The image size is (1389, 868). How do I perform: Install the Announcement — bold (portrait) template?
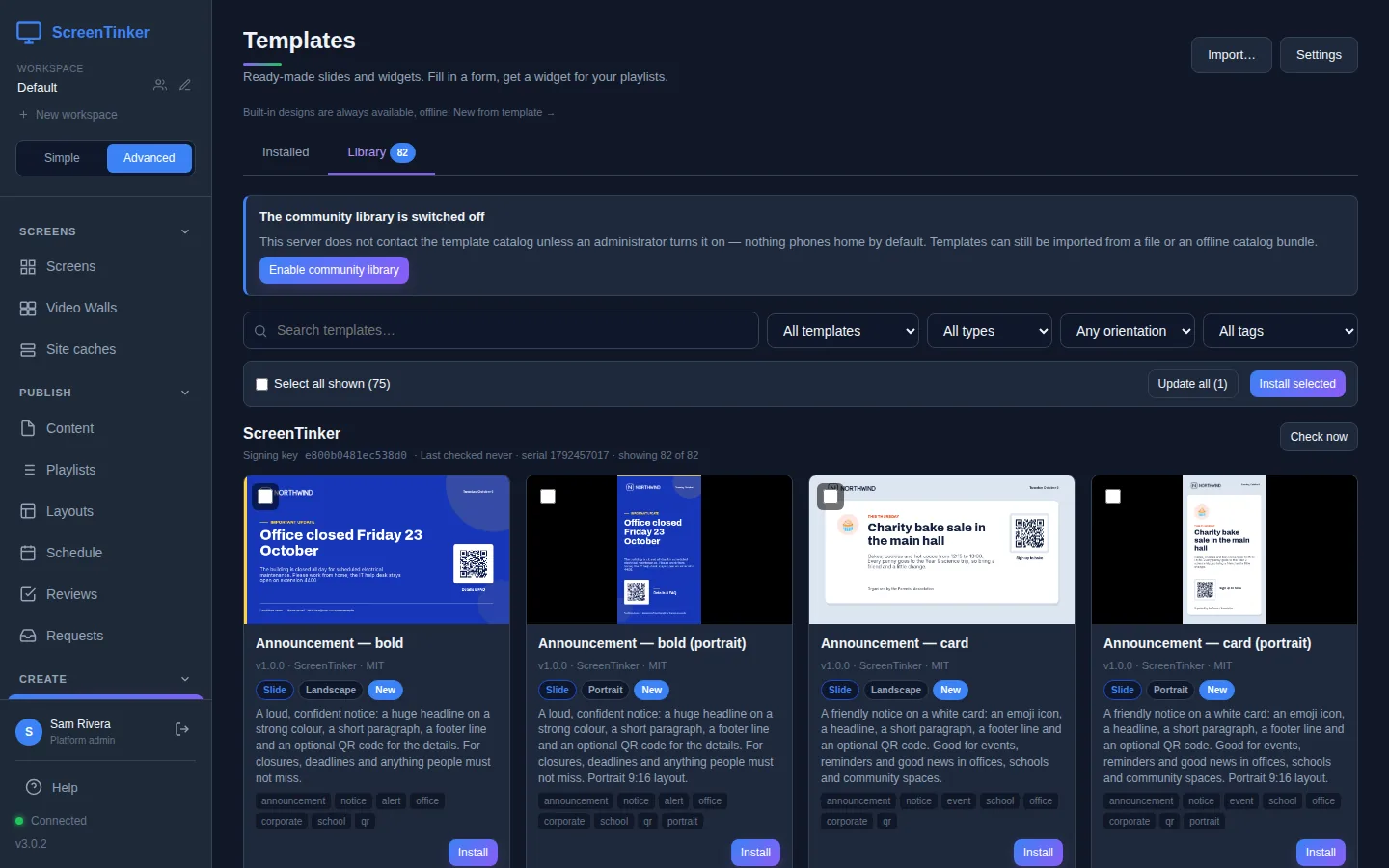click(x=755, y=853)
